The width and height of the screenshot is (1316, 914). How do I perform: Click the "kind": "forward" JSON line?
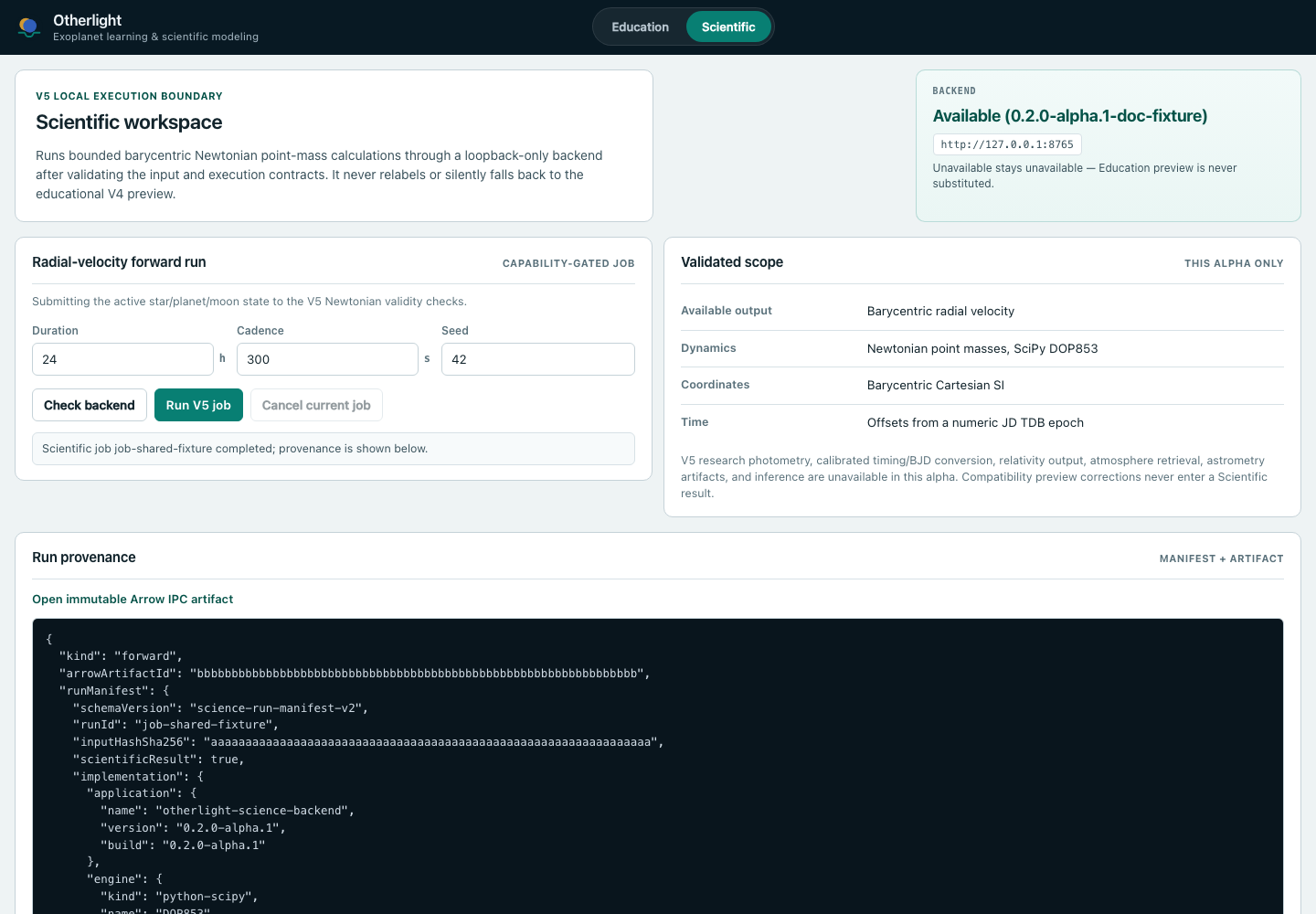pyautogui.click(x=121, y=656)
